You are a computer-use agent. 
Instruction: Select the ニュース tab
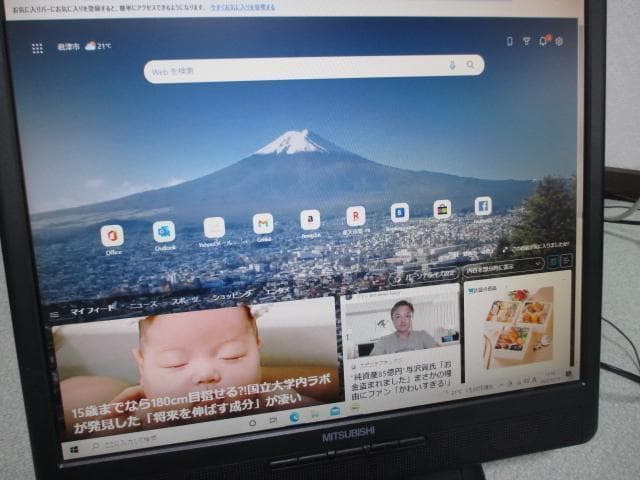pyautogui.click(x=144, y=305)
